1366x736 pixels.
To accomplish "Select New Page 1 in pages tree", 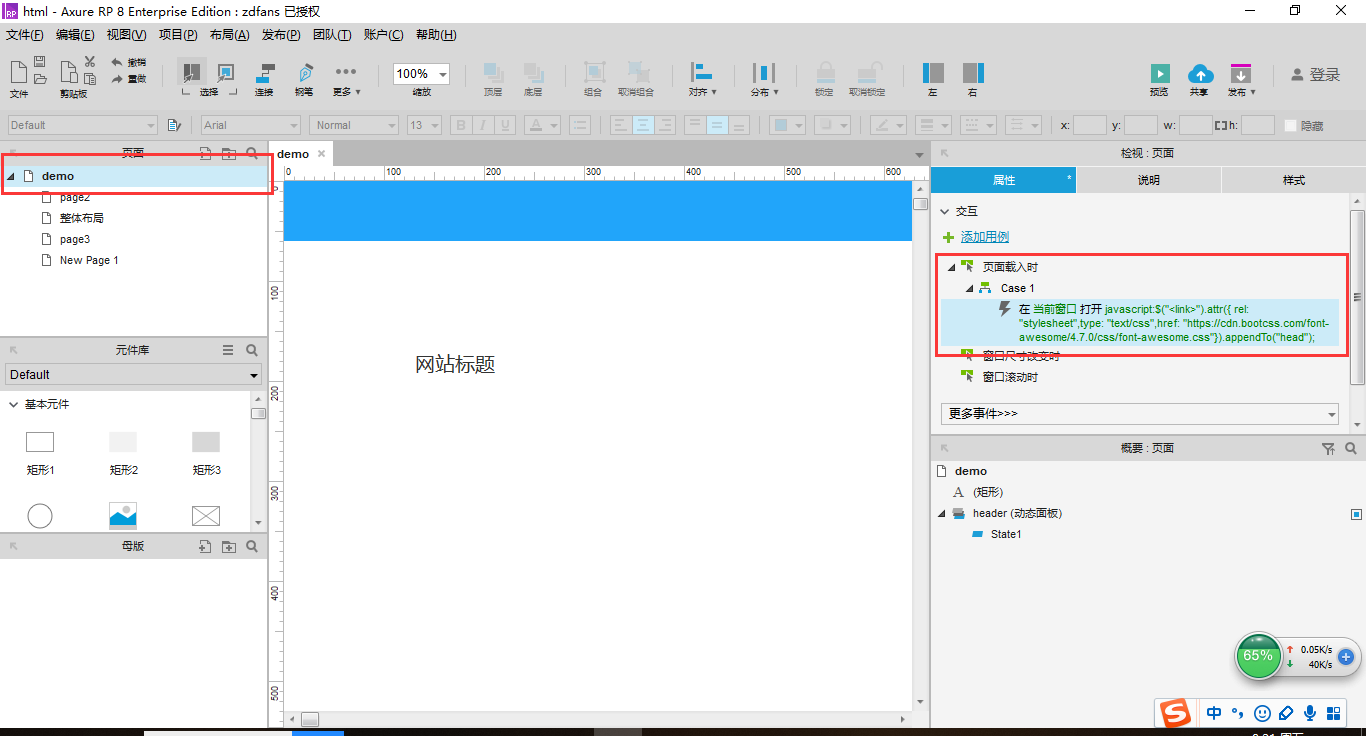I will (89, 260).
